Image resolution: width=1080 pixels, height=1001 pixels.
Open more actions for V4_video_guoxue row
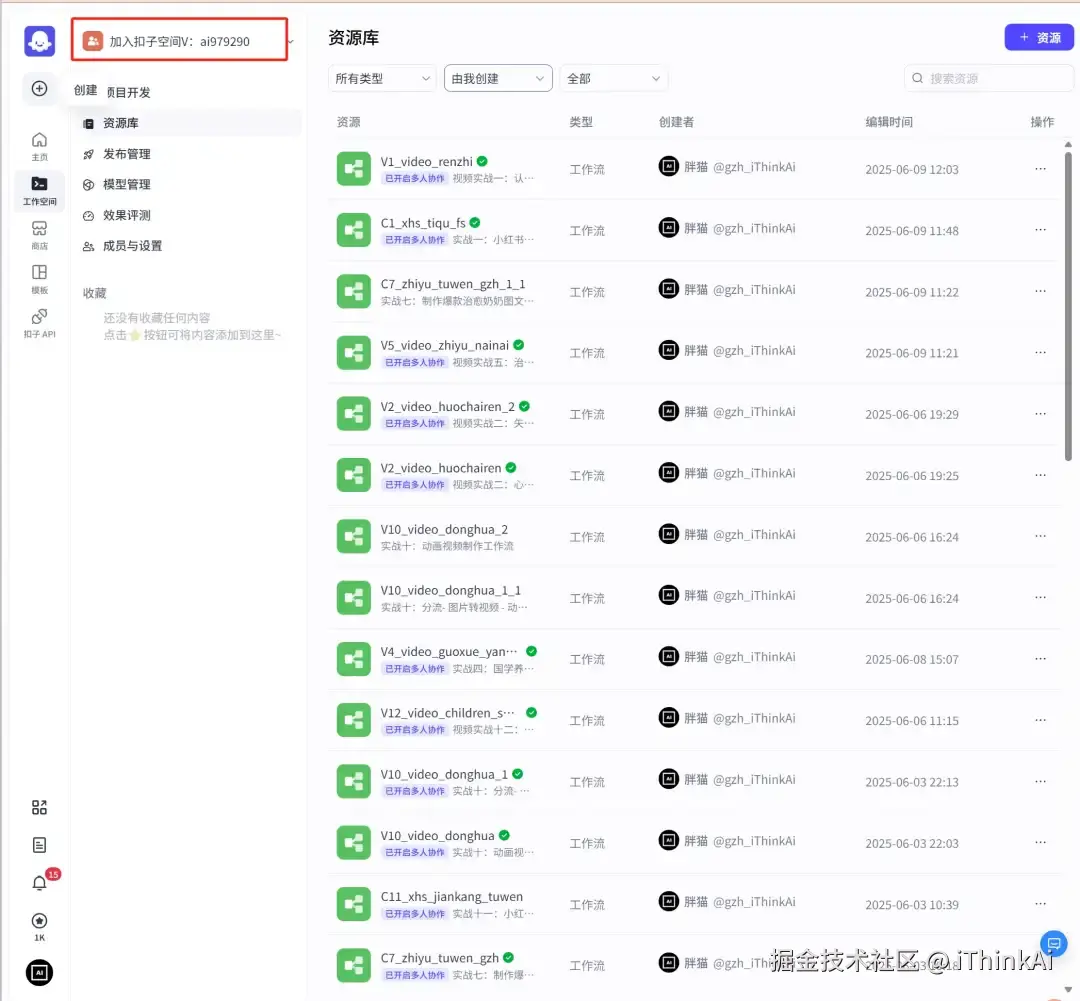pyautogui.click(x=1040, y=659)
